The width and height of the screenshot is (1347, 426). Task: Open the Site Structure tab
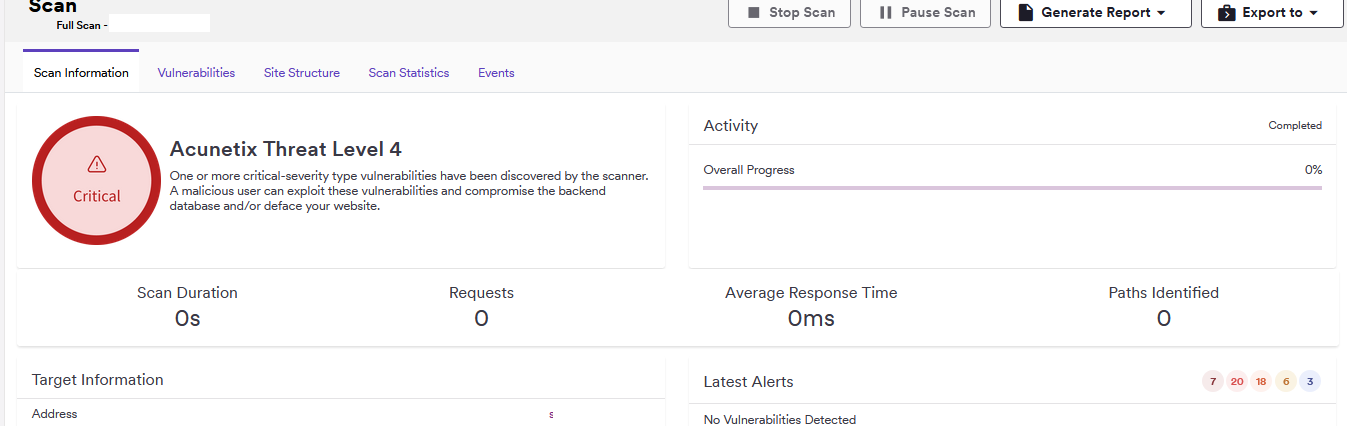pos(302,72)
